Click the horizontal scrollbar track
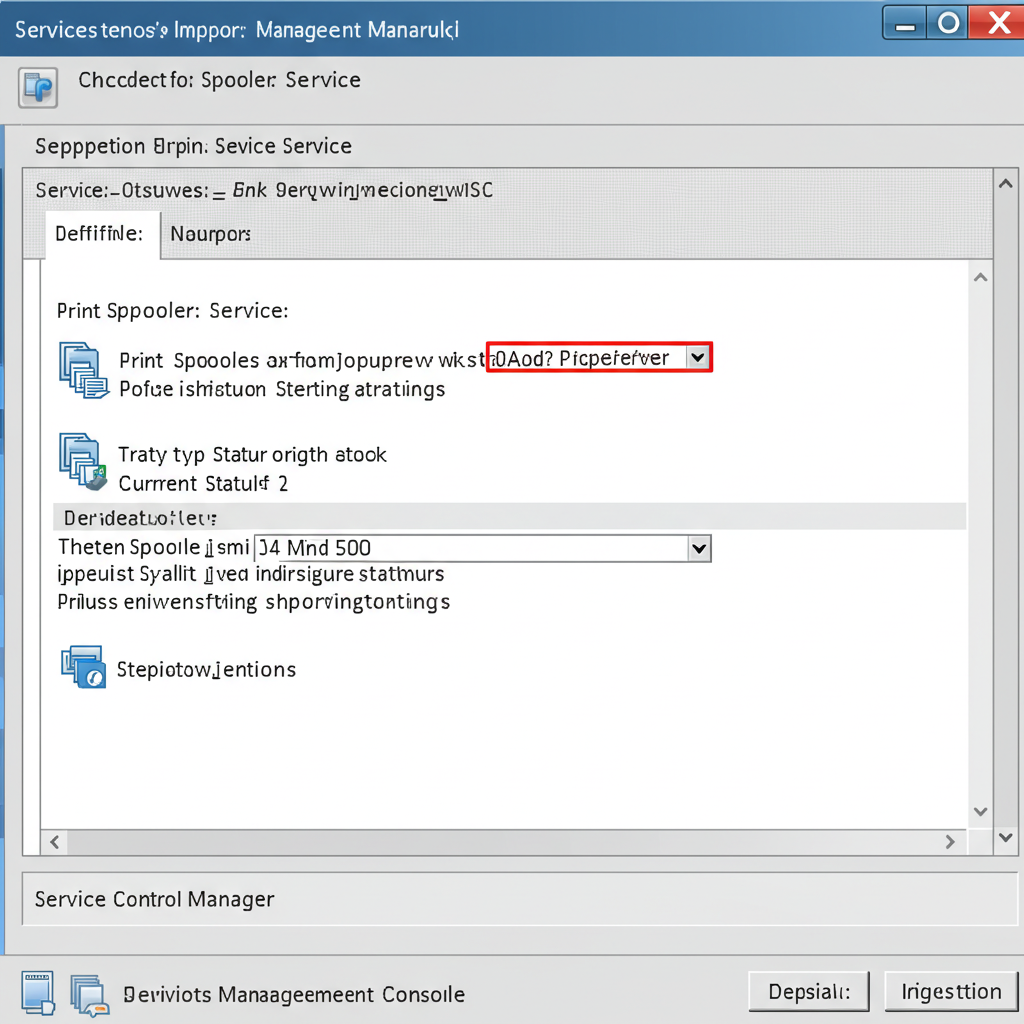This screenshot has height=1024, width=1024. click(x=503, y=842)
